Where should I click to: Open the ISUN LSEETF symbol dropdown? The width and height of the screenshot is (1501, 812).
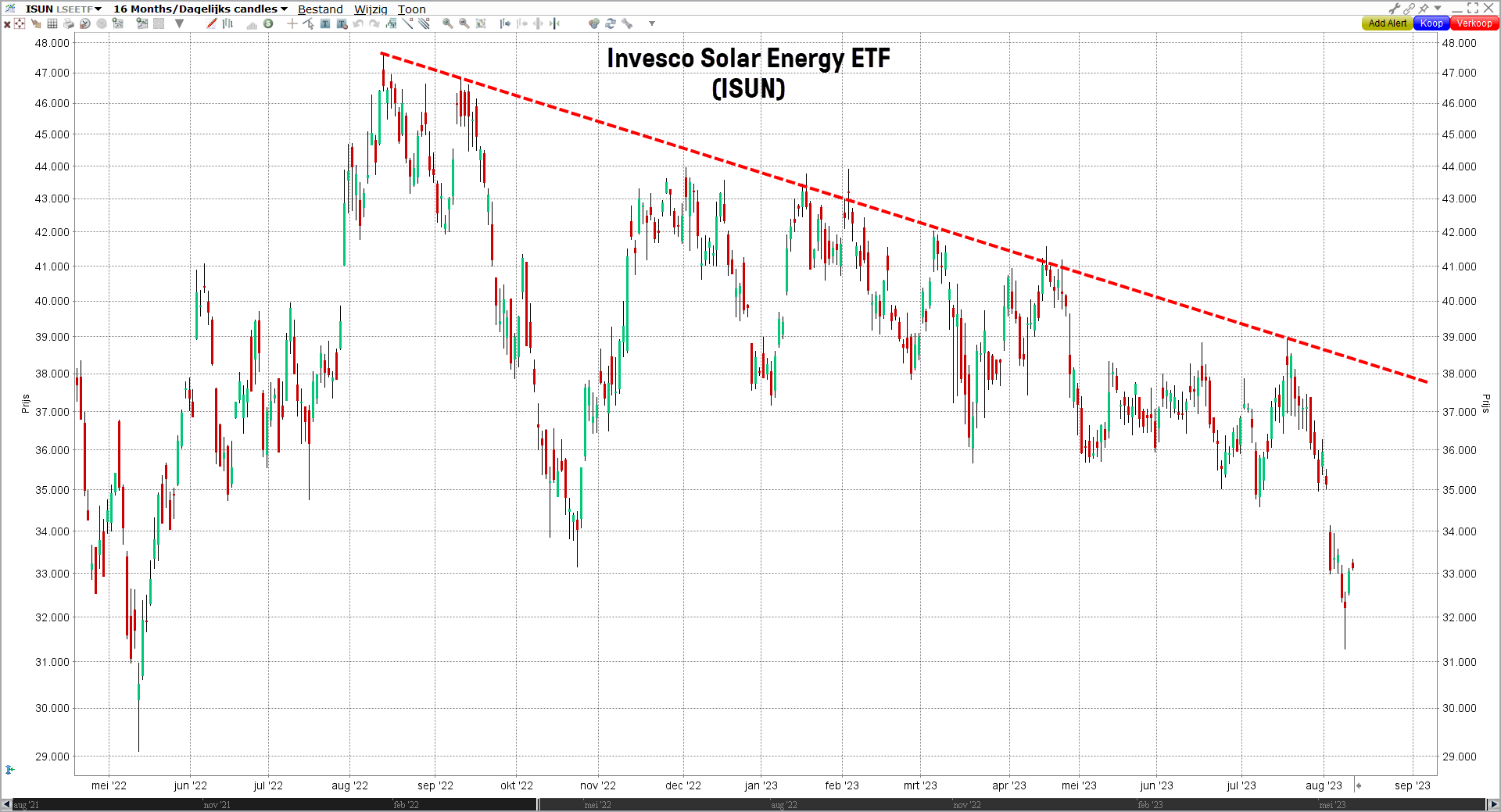tap(63, 9)
